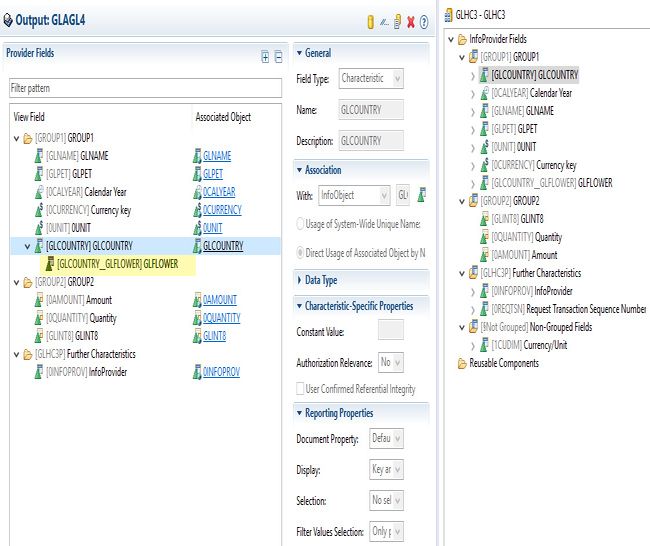Image resolution: width=650 pixels, height=546 pixels.
Task: Click the InfoProvider Fields folder icon
Action: tap(462, 39)
